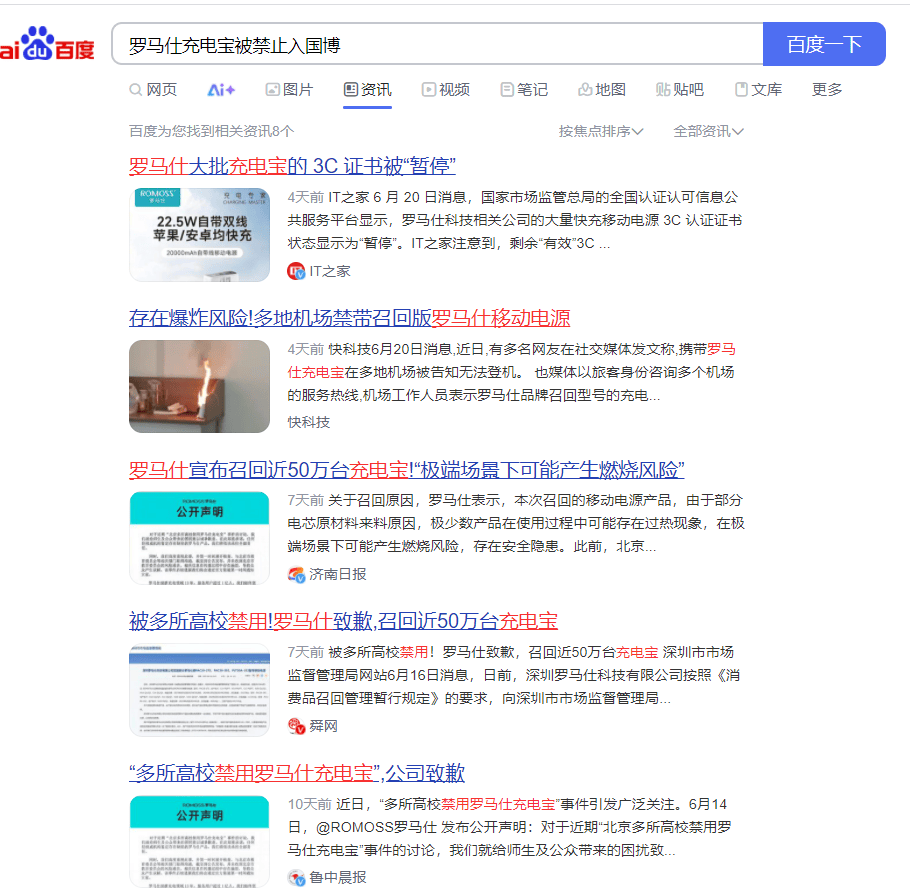Click the 百度为您找到相关资讯8个 result count

click(x=211, y=132)
